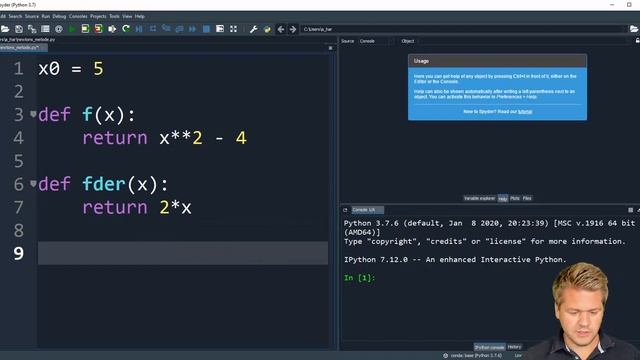The height and width of the screenshot is (360, 640).
Task: Open the Debug menu
Action: pos(59,16)
